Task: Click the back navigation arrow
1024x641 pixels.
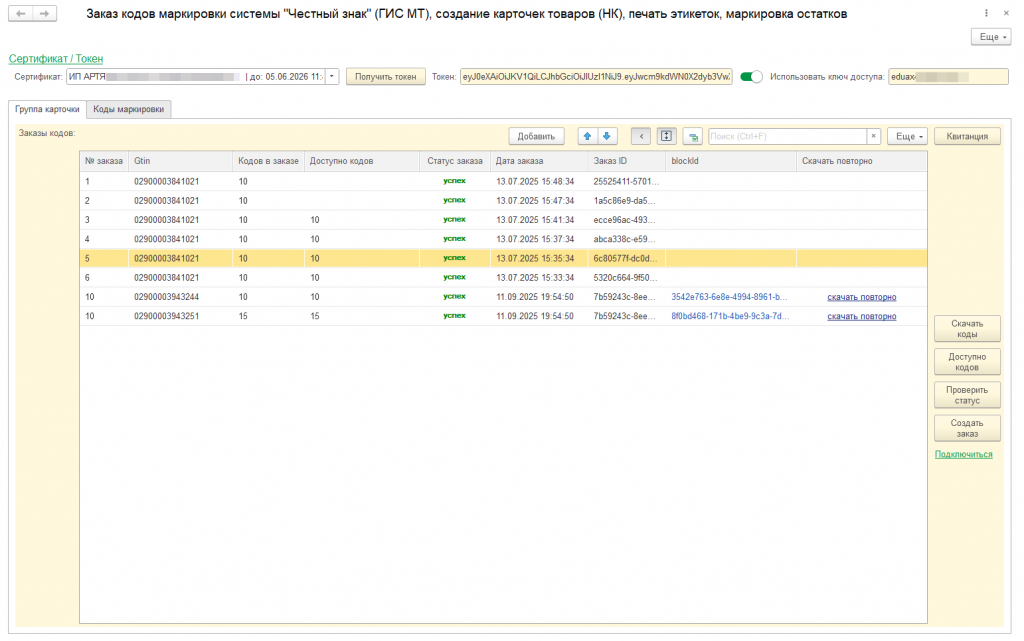Action: click(x=21, y=13)
